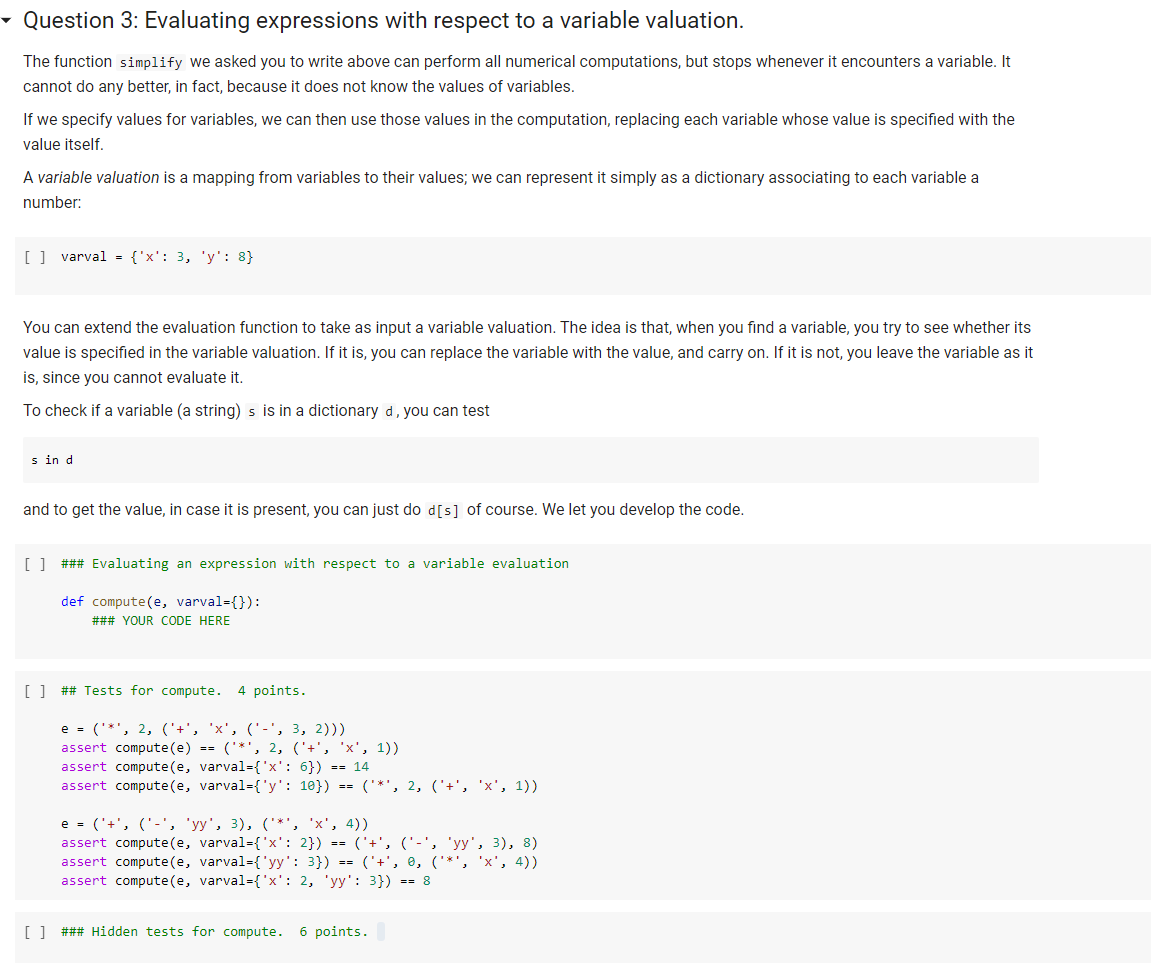The height and width of the screenshot is (963, 1151).
Task: Click the line "e = ('*', 2, ('+', 'x', ('-', 3, 2)))"
Action: point(203,729)
